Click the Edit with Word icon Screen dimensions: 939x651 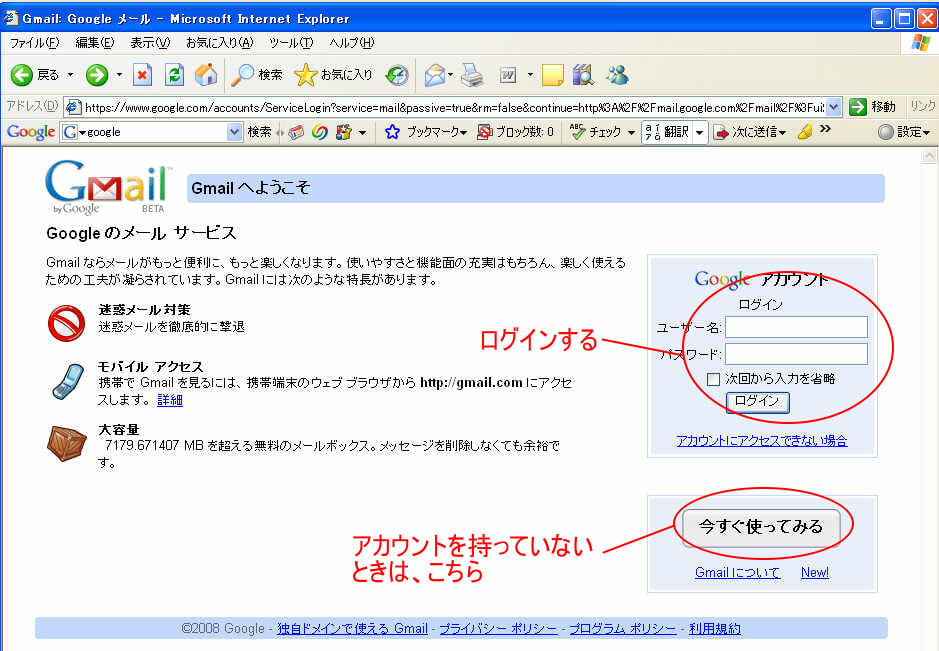[508, 75]
